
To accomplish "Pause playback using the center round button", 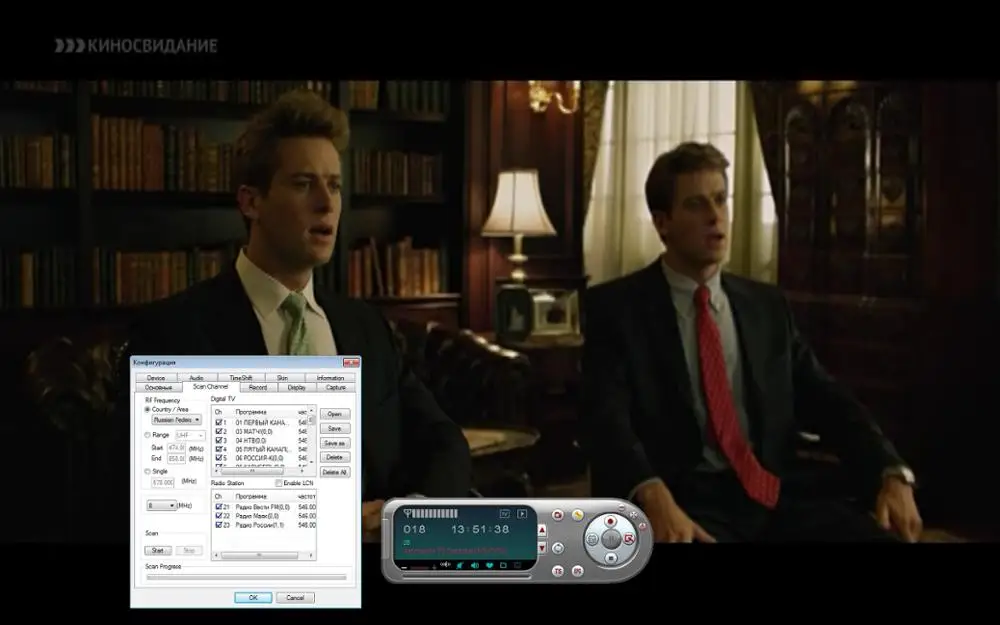I will click(x=612, y=539).
